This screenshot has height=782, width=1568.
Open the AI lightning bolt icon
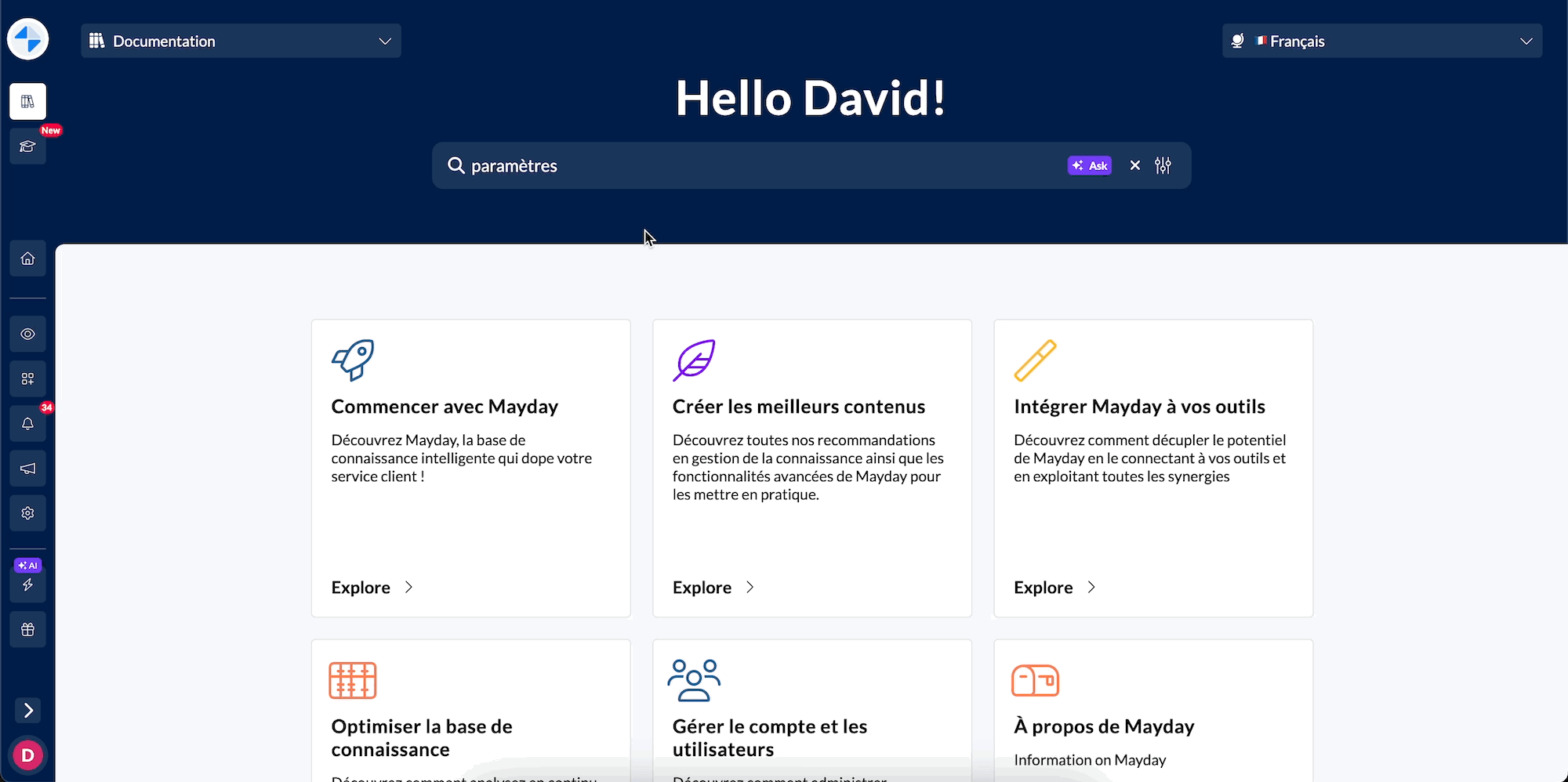pos(28,585)
